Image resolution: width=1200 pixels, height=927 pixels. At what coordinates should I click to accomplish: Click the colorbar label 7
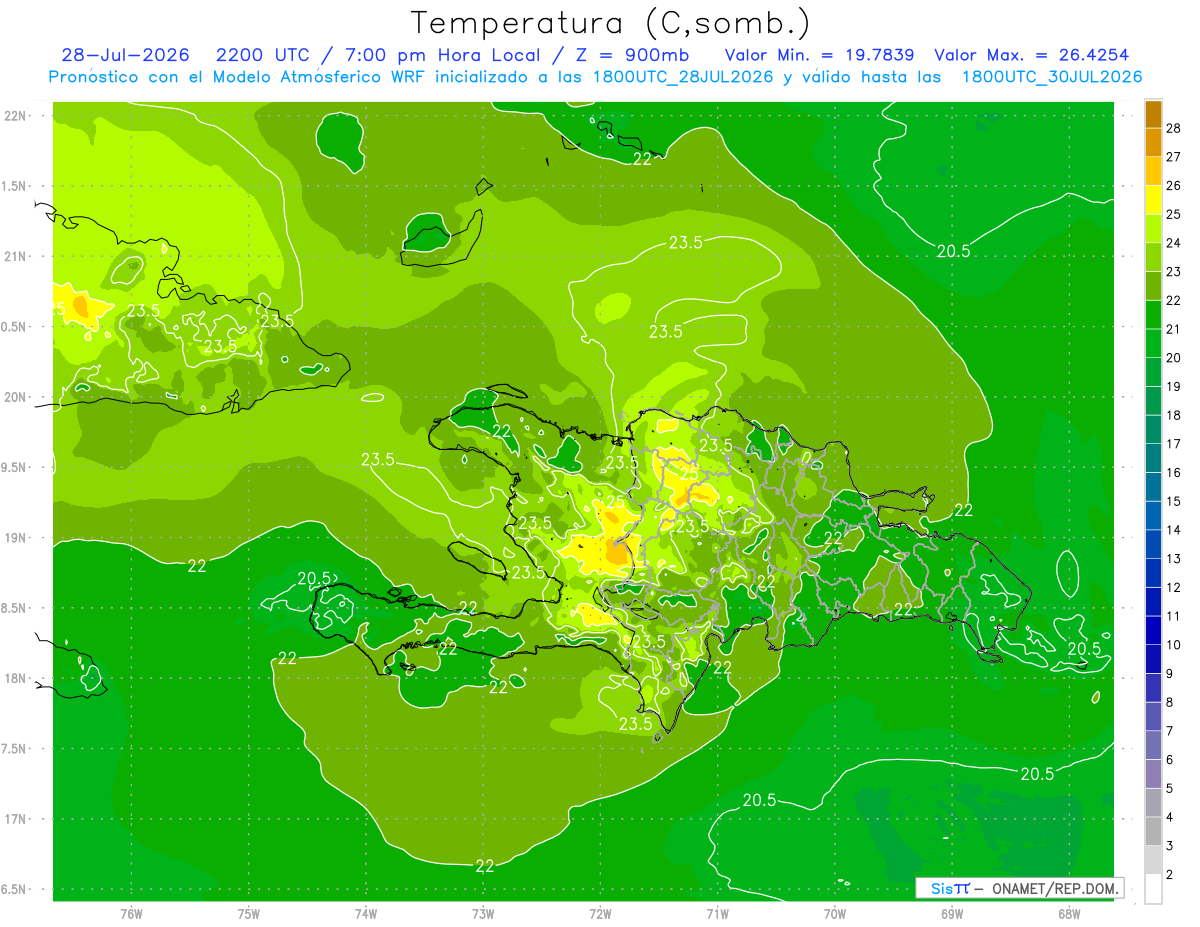tap(1170, 731)
